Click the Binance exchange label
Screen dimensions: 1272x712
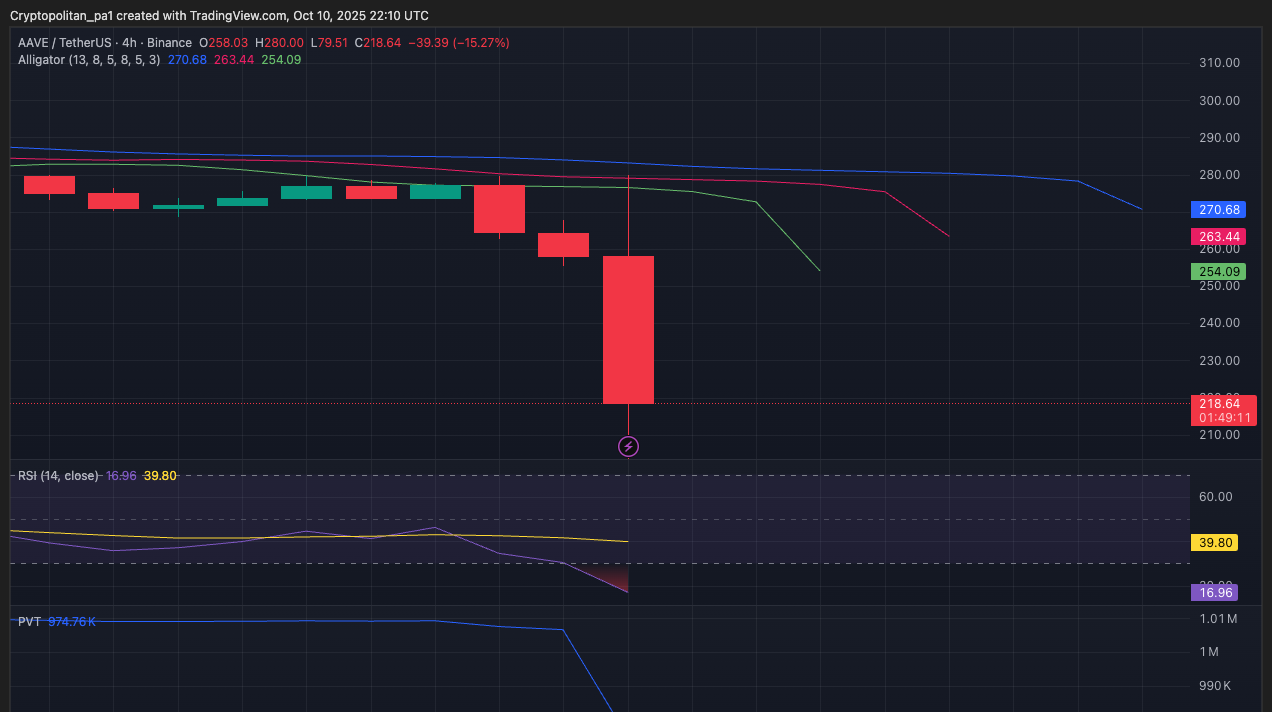167,43
